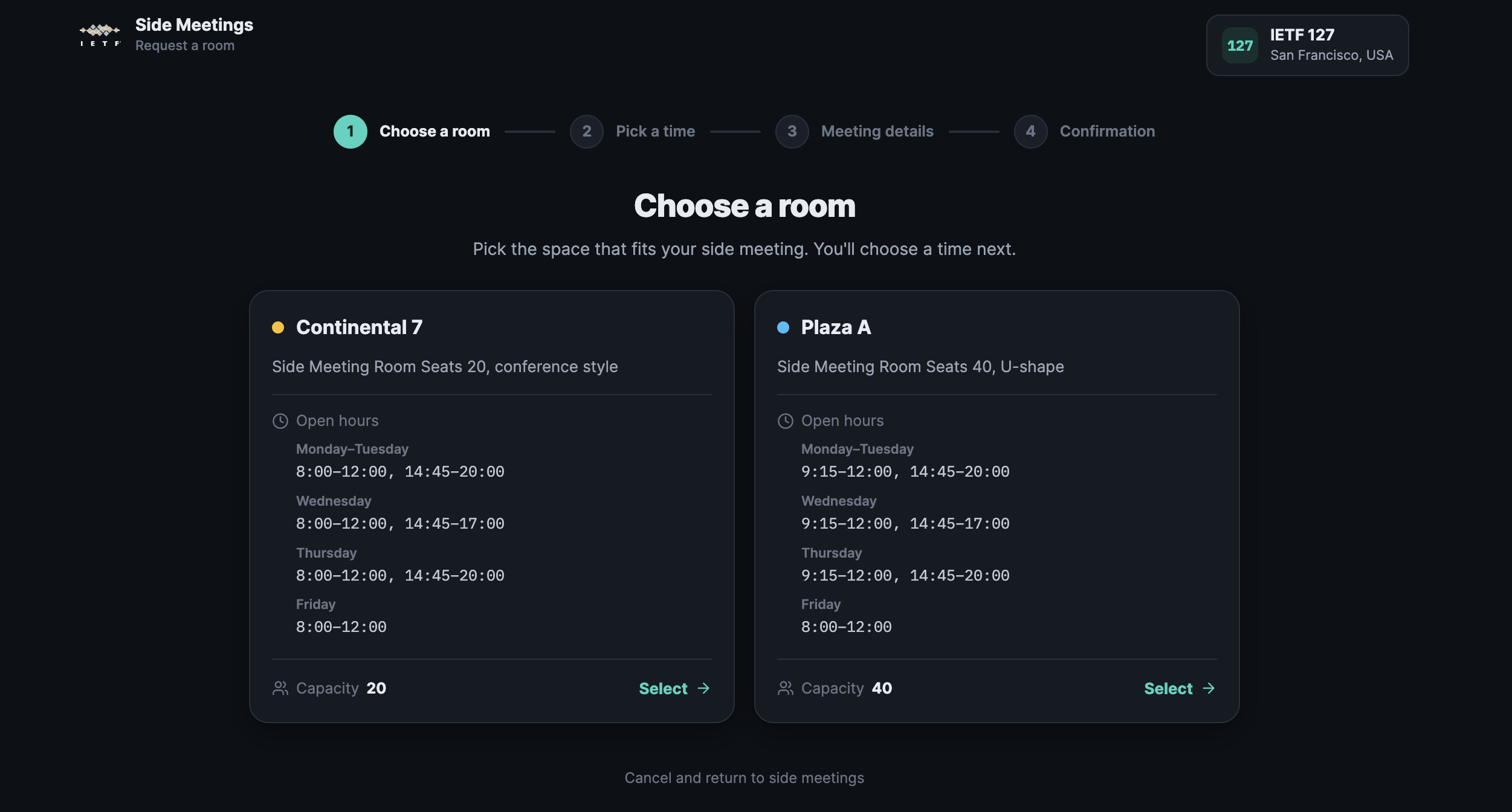
Task: Click the yellow dot beside Continental 7
Action: pyautogui.click(x=278, y=327)
